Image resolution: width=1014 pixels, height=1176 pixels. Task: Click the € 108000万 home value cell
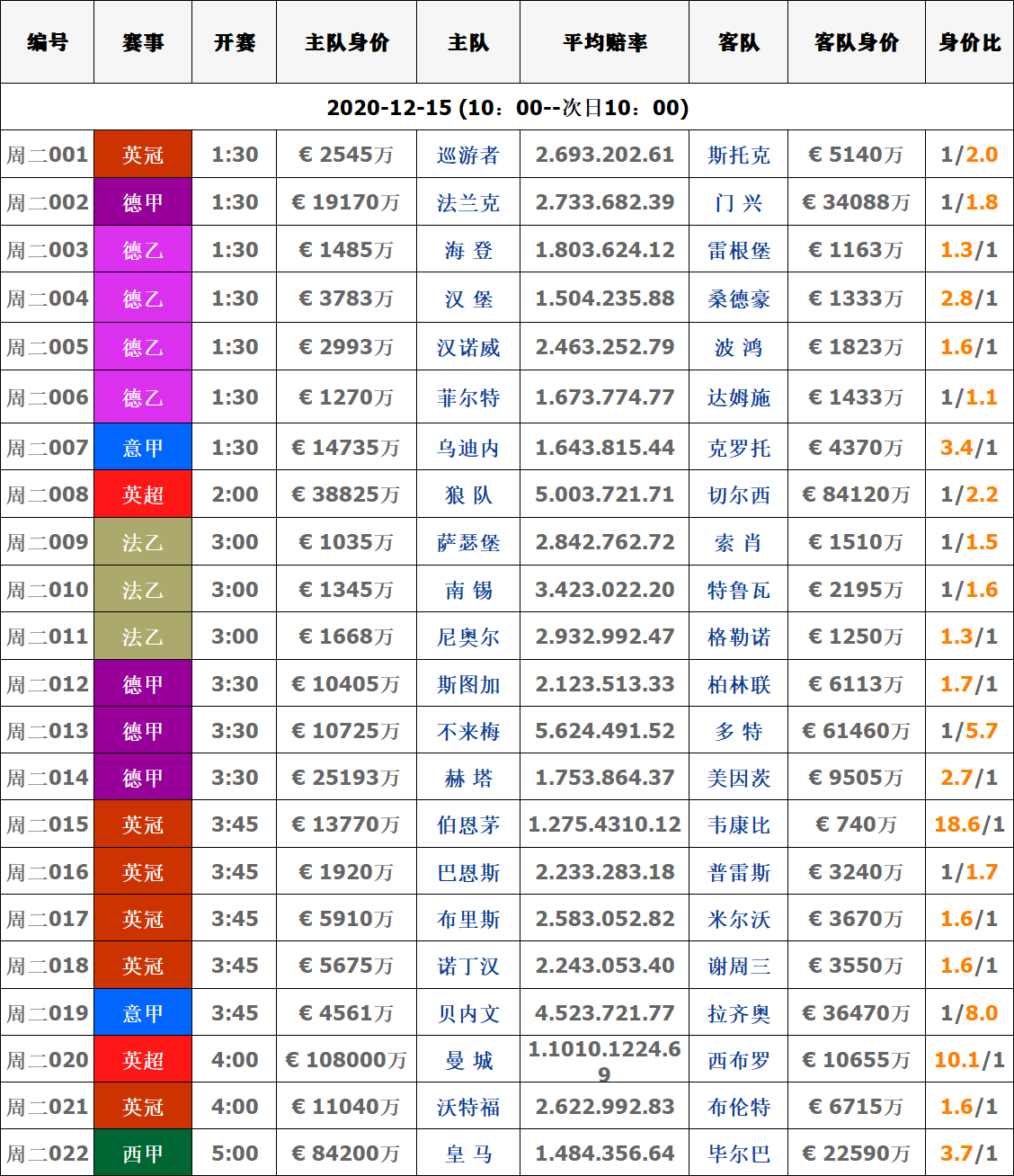coord(346,1061)
